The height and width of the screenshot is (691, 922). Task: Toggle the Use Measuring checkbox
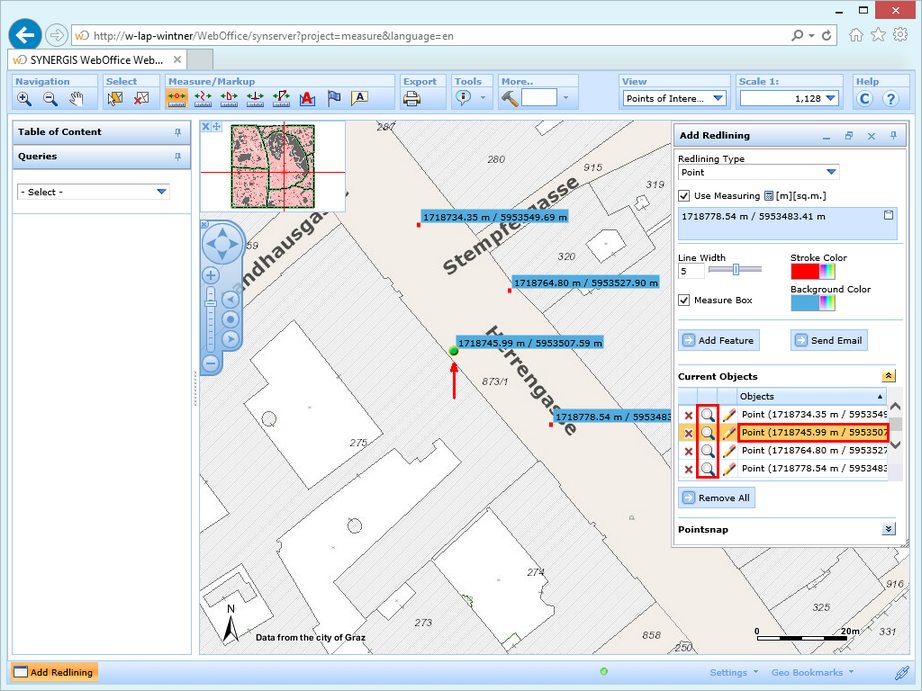pyautogui.click(x=684, y=195)
